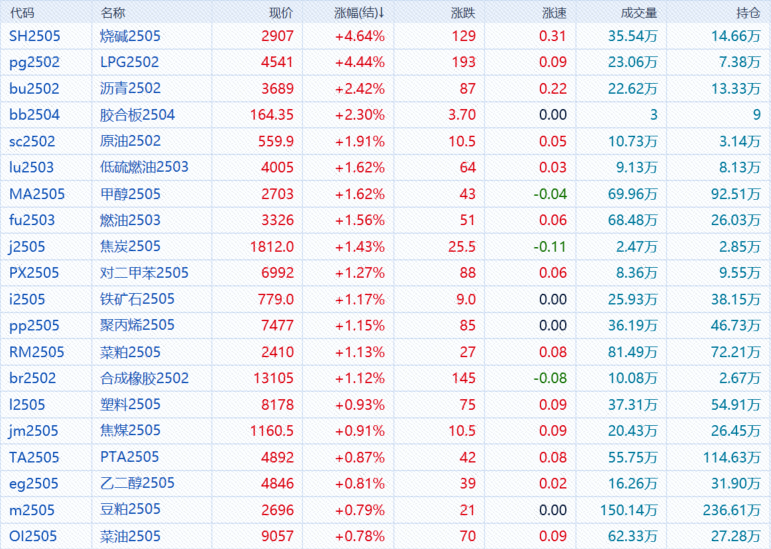This screenshot has height=549, width=771.
Task: Click the 代码 column header
Action: pyautogui.click(x=22, y=12)
